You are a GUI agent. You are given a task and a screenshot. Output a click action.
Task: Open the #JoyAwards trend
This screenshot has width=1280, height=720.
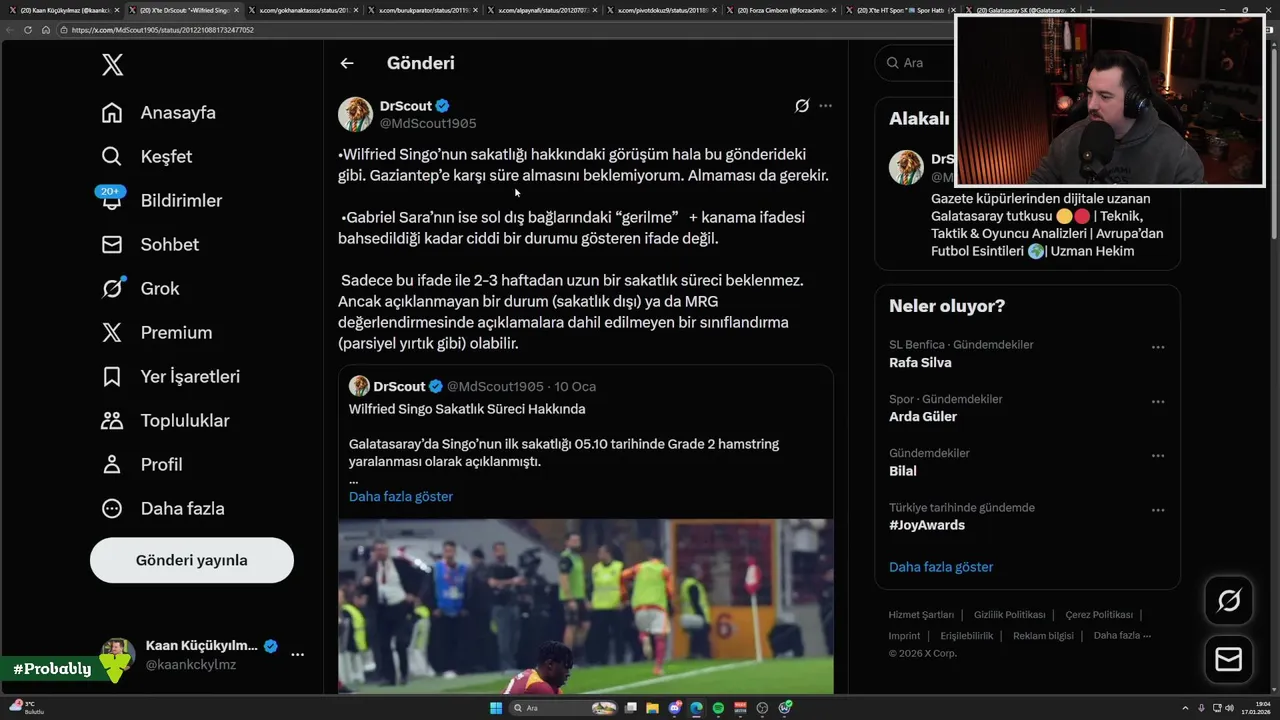[927, 525]
